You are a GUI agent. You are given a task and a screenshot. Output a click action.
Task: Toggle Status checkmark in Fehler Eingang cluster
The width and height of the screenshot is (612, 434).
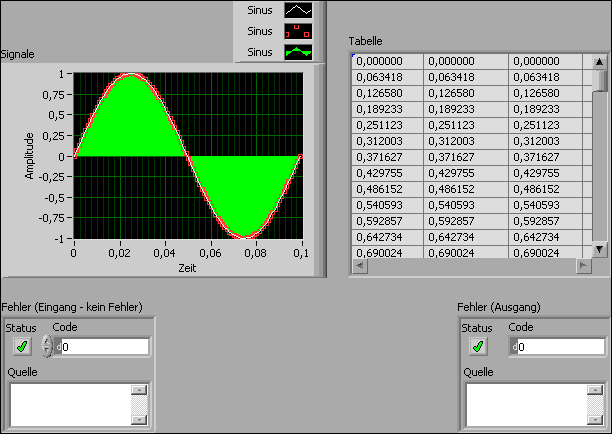point(21,346)
